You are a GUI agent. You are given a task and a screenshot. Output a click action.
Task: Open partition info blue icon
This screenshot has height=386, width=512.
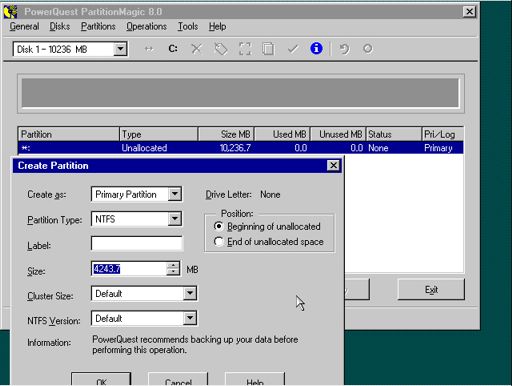pyautogui.click(x=316, y=49)
